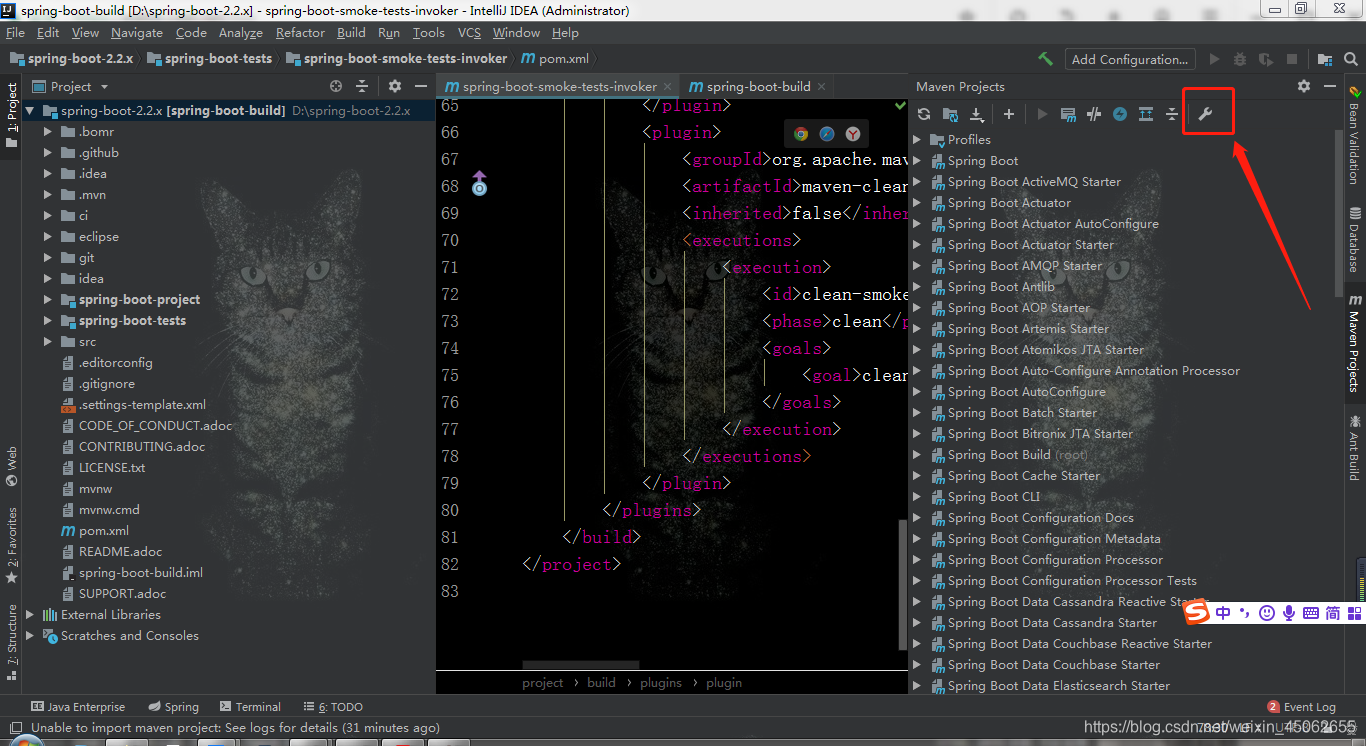Collapse all Maven project nodes
Screen dimensions: 1366x746
click(1172, 114)
